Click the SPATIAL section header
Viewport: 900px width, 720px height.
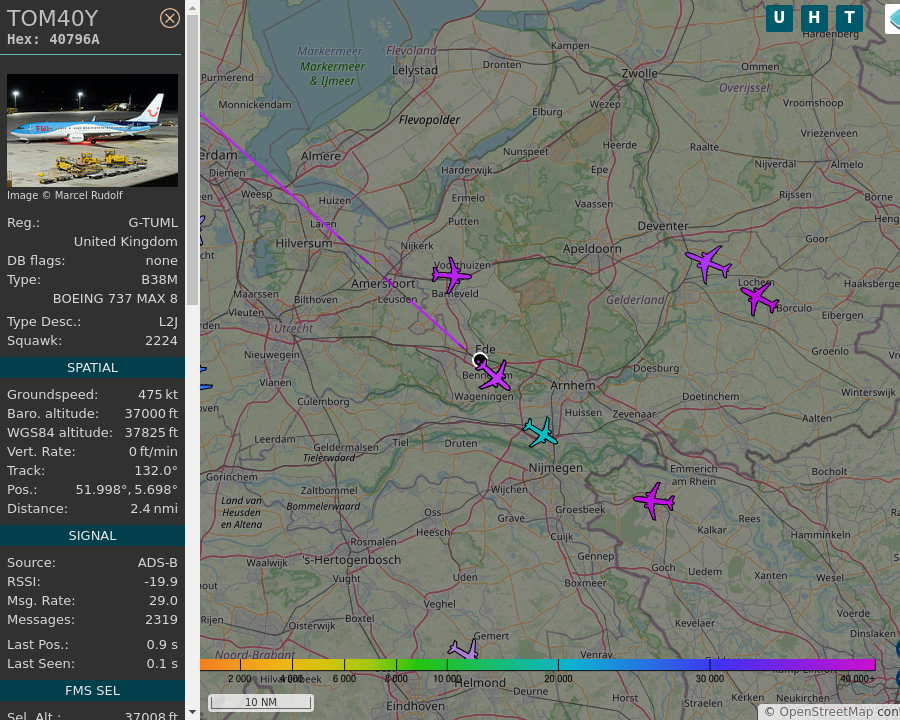click(x=92, y=367)
